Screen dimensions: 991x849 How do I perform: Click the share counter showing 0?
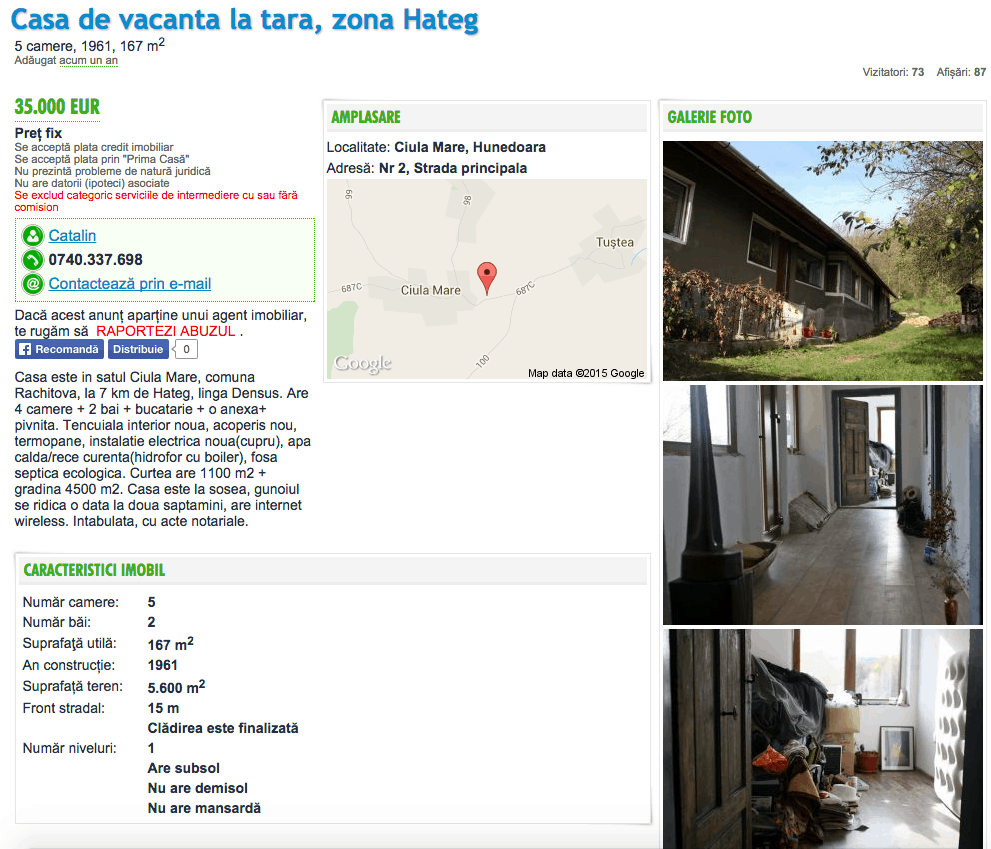coord(186,350)
